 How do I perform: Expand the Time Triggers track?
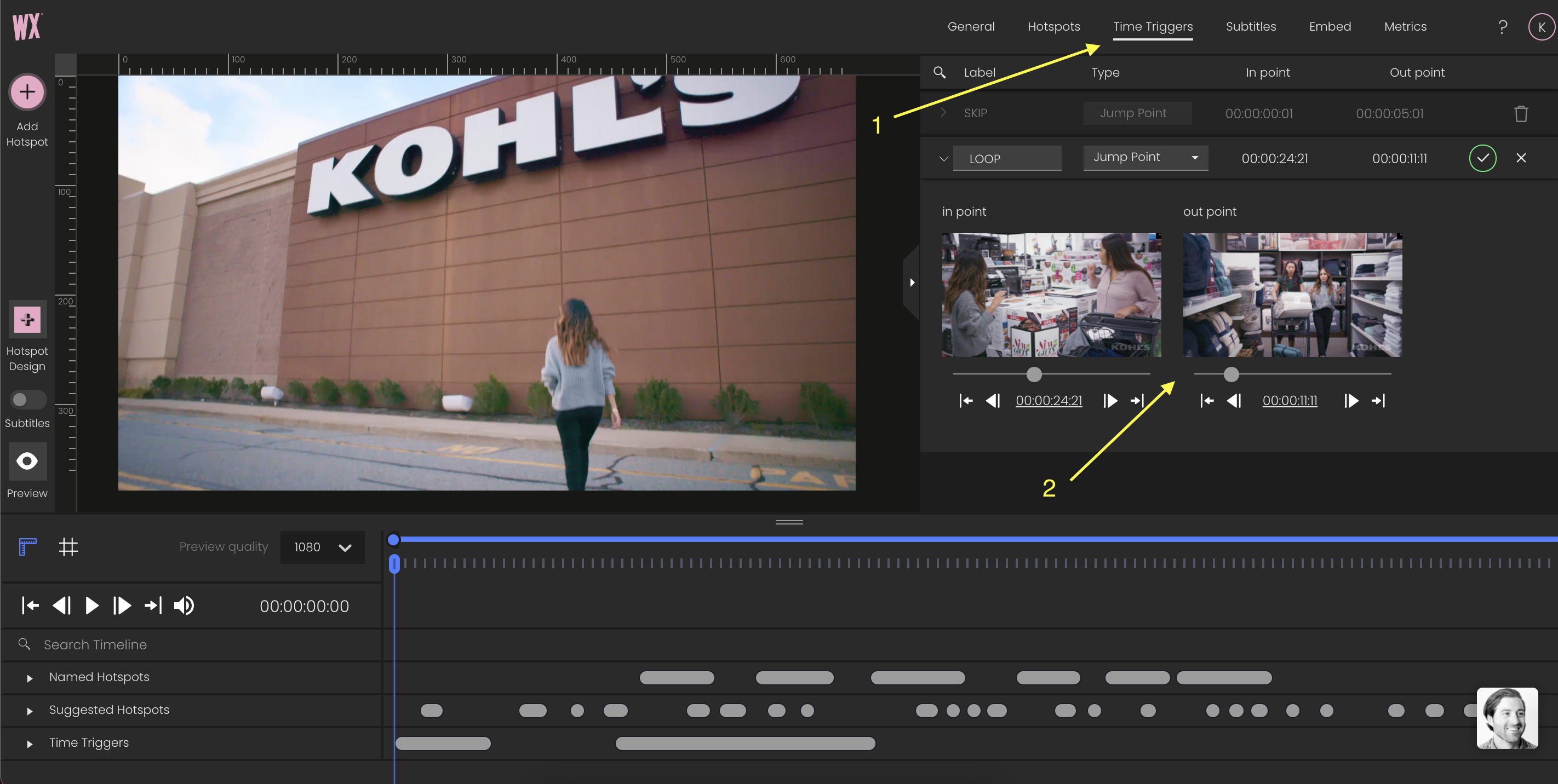pos(30,743)
